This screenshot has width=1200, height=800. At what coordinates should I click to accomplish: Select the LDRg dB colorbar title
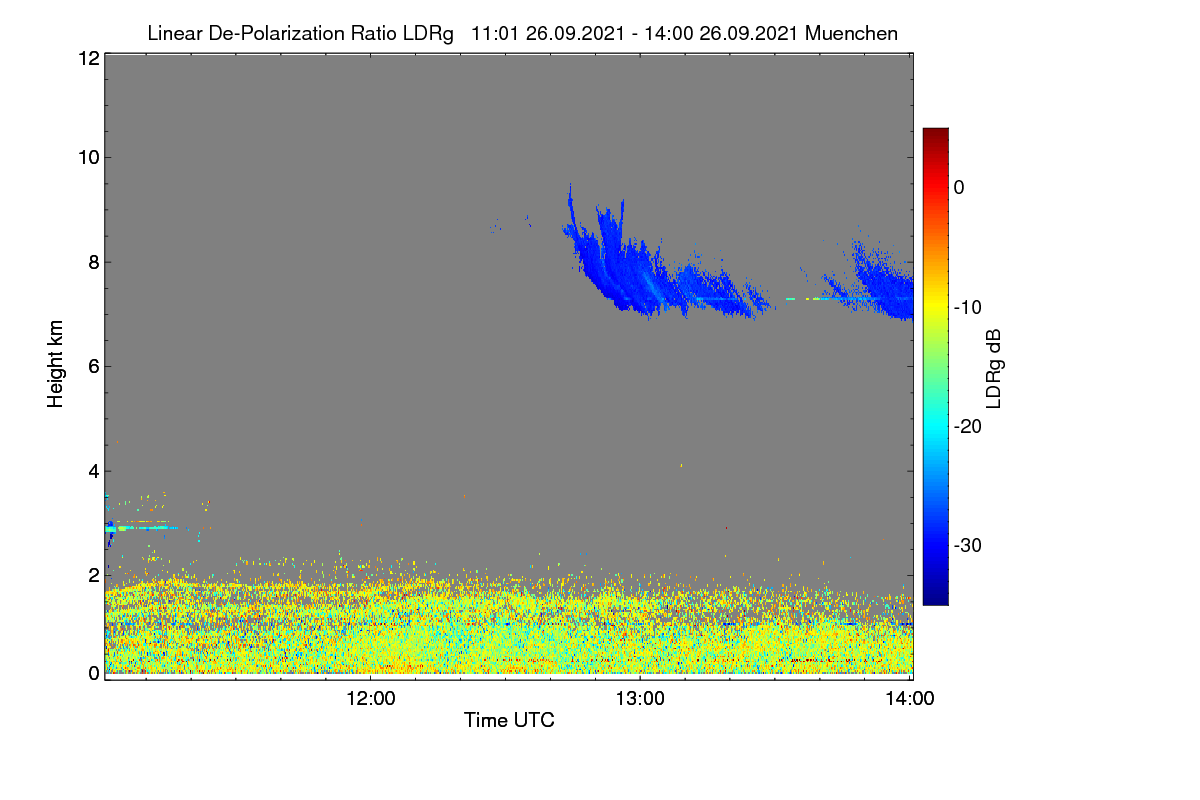(x=993, y=366)
